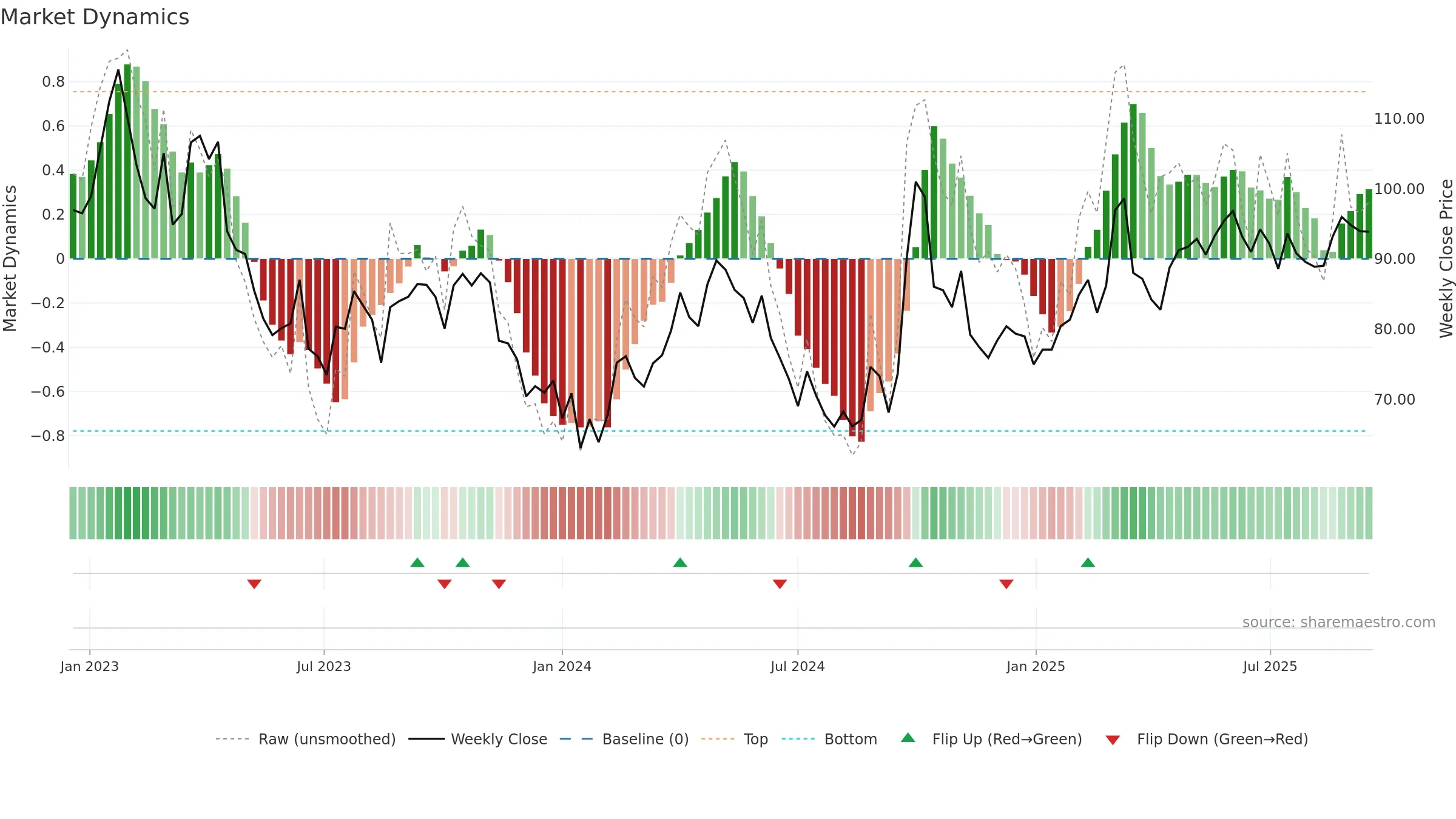
Task: Click the −0.6 left axis tick label
Action: [x=48, y=392]
